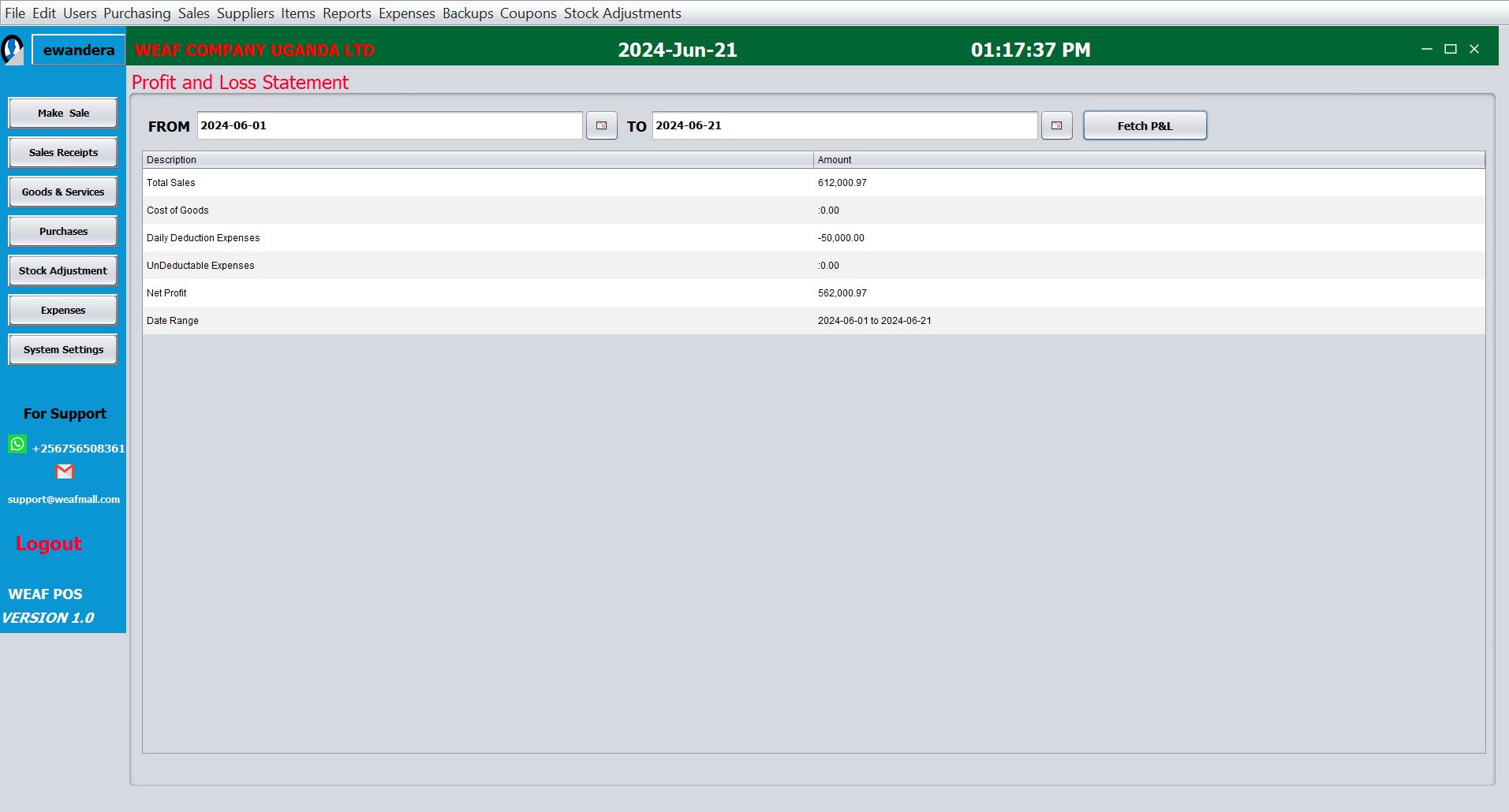The height and width of the screenshot is (812, 1509).
Task: Click the TO date input field
Action: tap(845, 125)
